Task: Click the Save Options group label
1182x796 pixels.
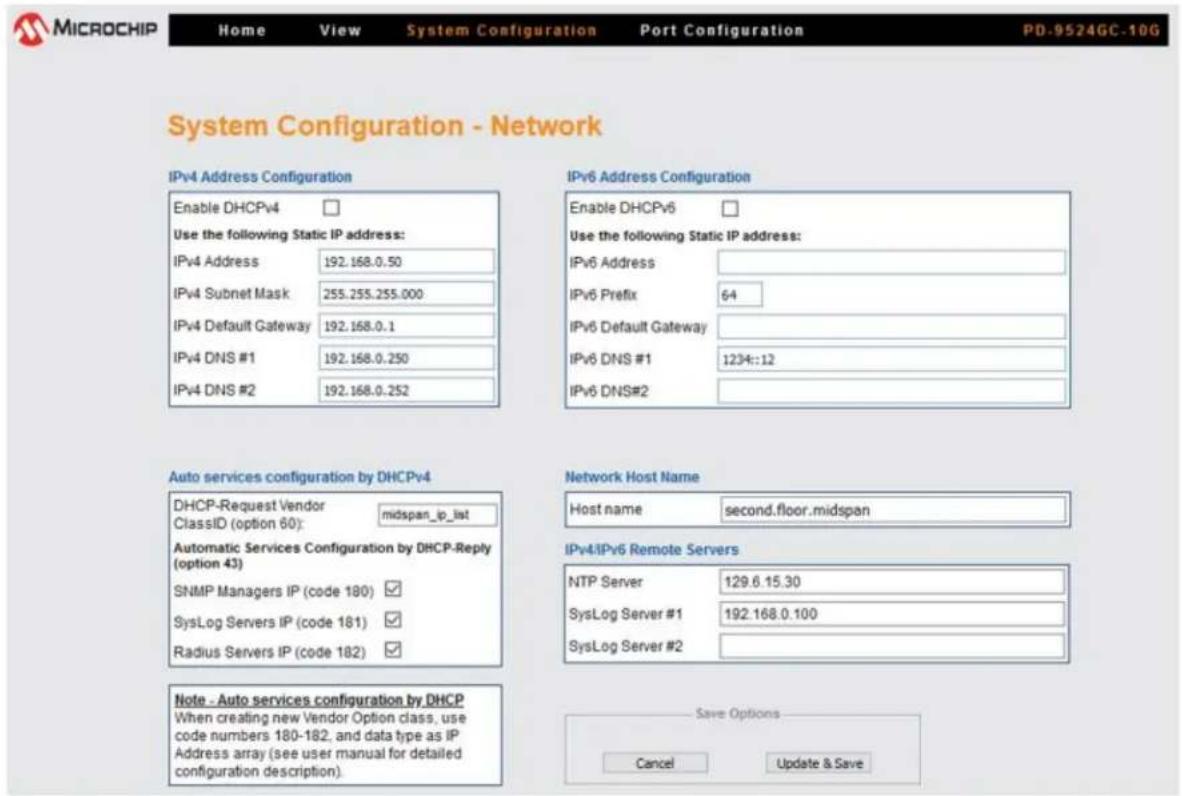Action: tap(737, 713)
